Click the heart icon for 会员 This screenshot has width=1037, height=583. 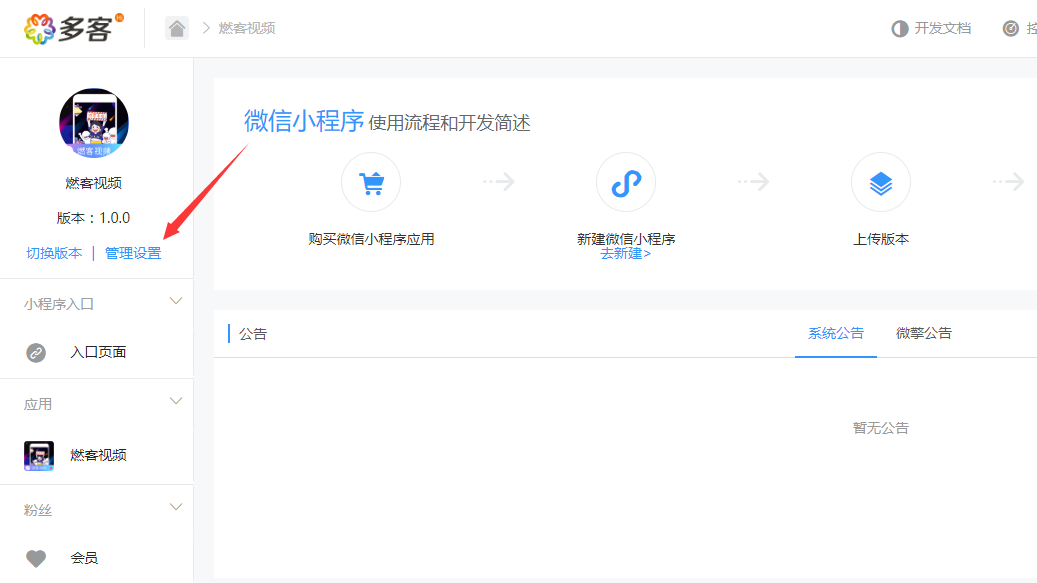(x=36, y=559)
